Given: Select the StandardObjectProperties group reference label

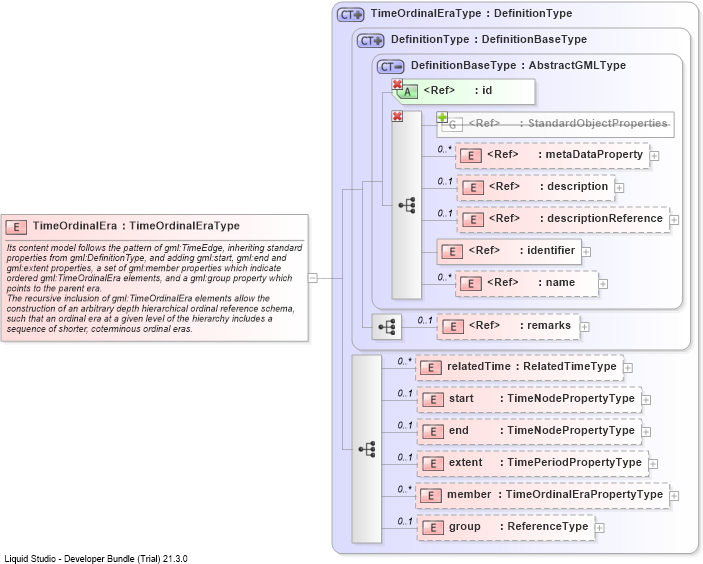Looking at the screenshot, I should tap(568, 123).
